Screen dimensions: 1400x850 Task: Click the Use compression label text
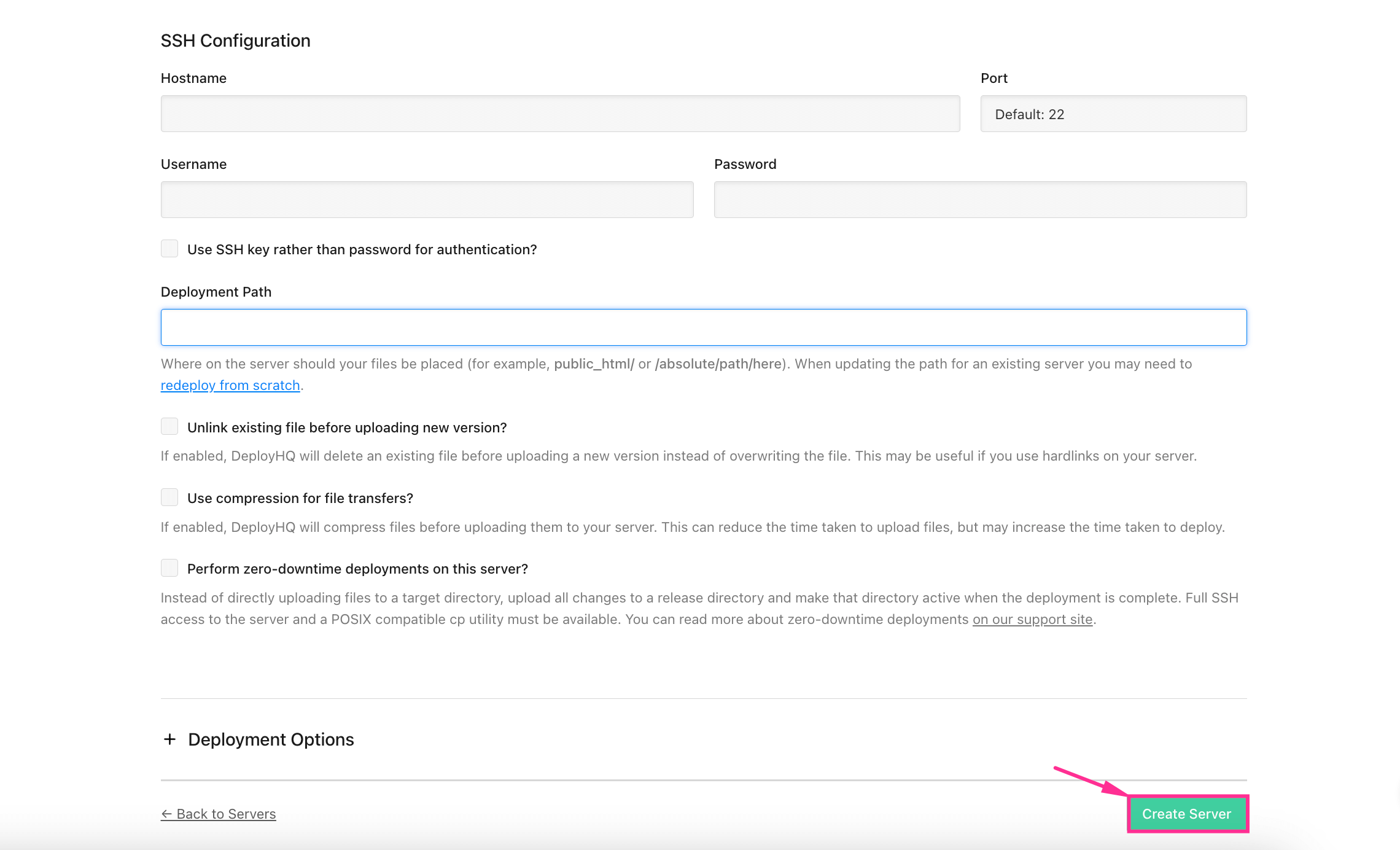[x=300, y=498]
